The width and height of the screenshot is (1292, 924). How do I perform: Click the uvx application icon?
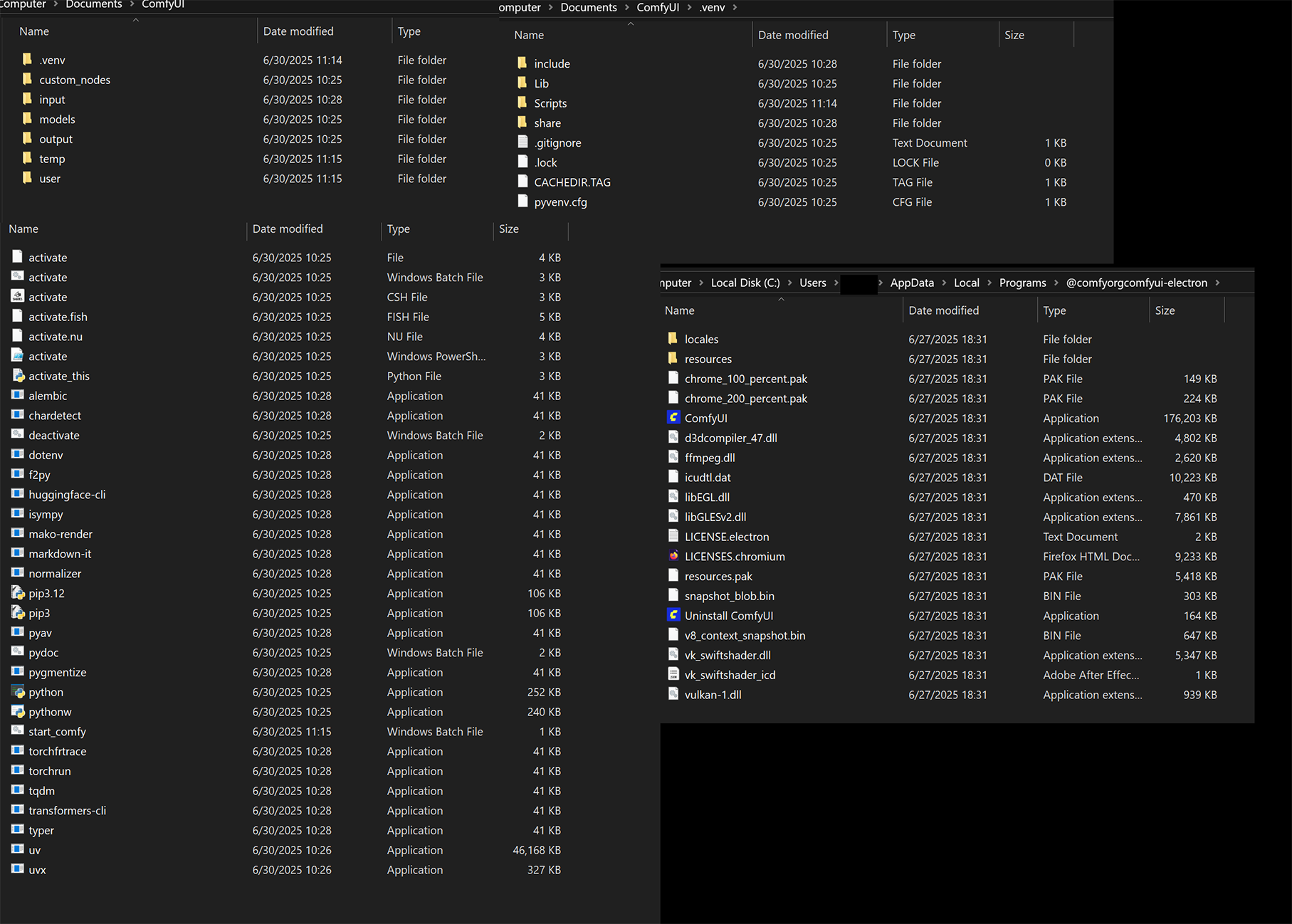[x=18, y=869]
